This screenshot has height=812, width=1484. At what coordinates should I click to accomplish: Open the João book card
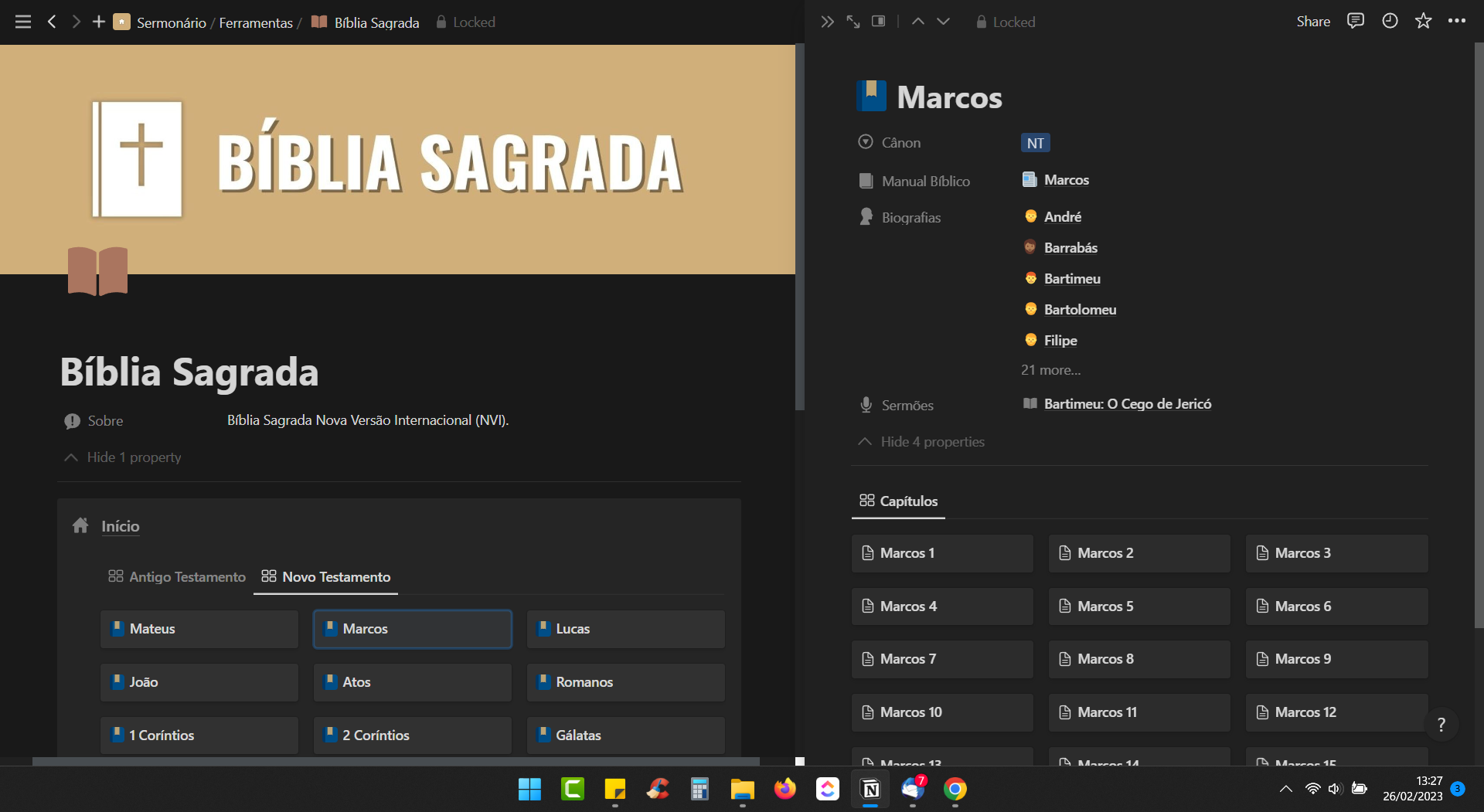click(x=199, y=682)
